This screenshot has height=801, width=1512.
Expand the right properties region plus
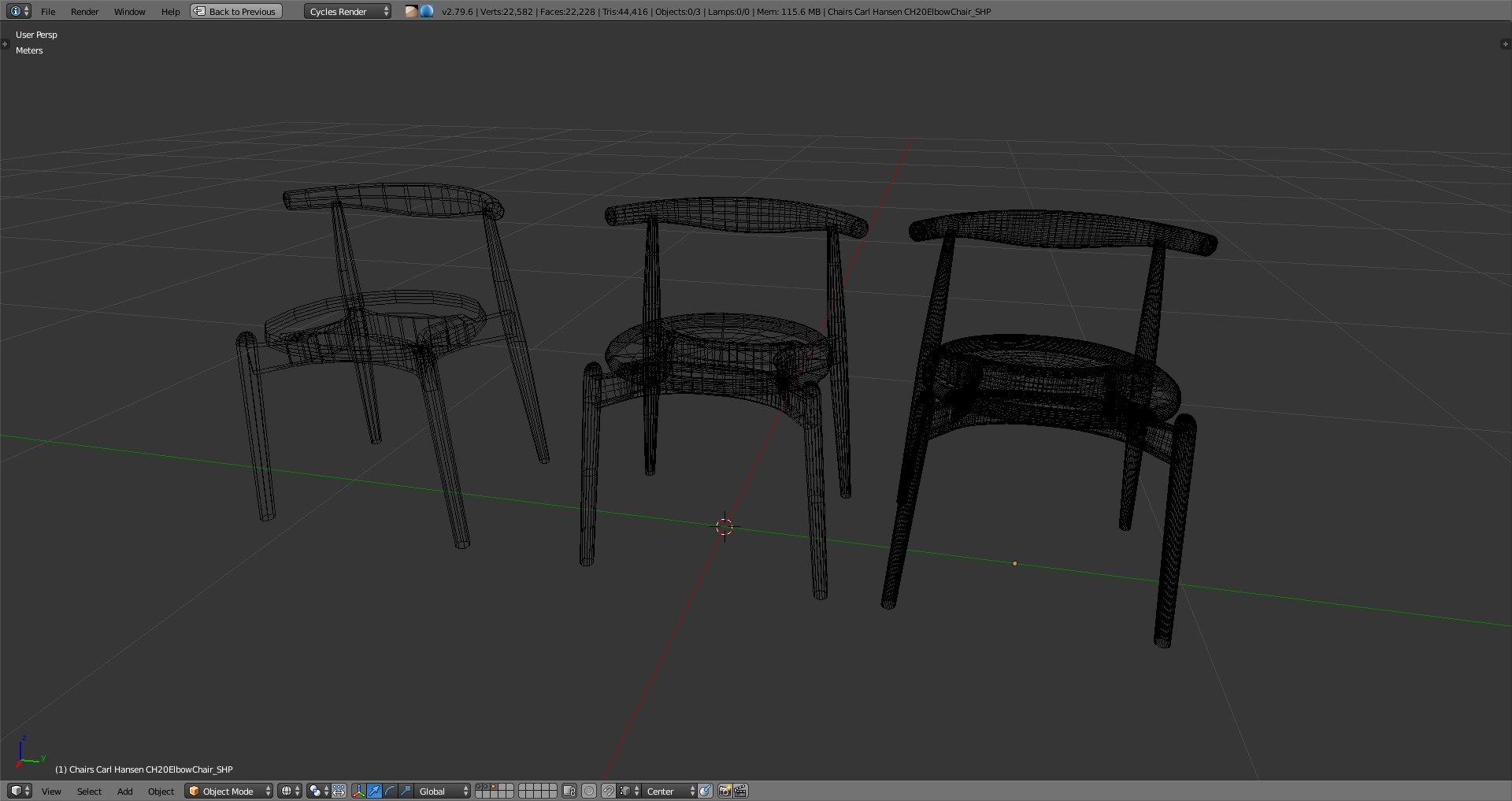point(1506,44)
